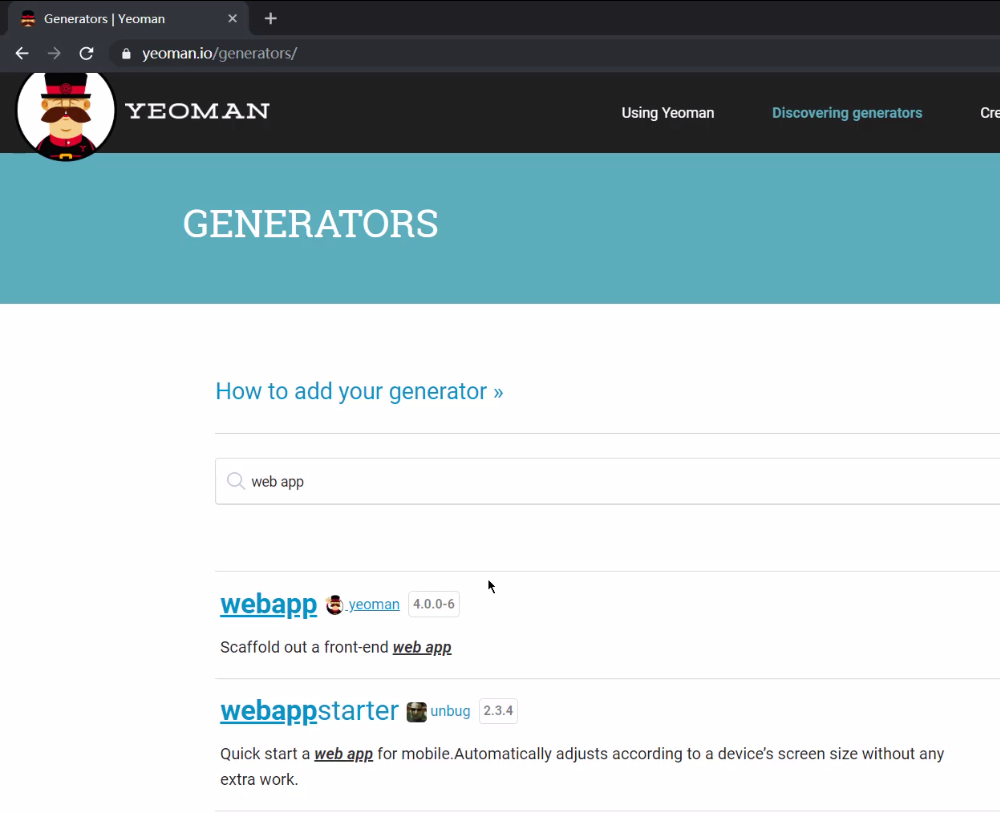Click the unbug author avatar
1000x813 pixels.
tap(416, 712)
